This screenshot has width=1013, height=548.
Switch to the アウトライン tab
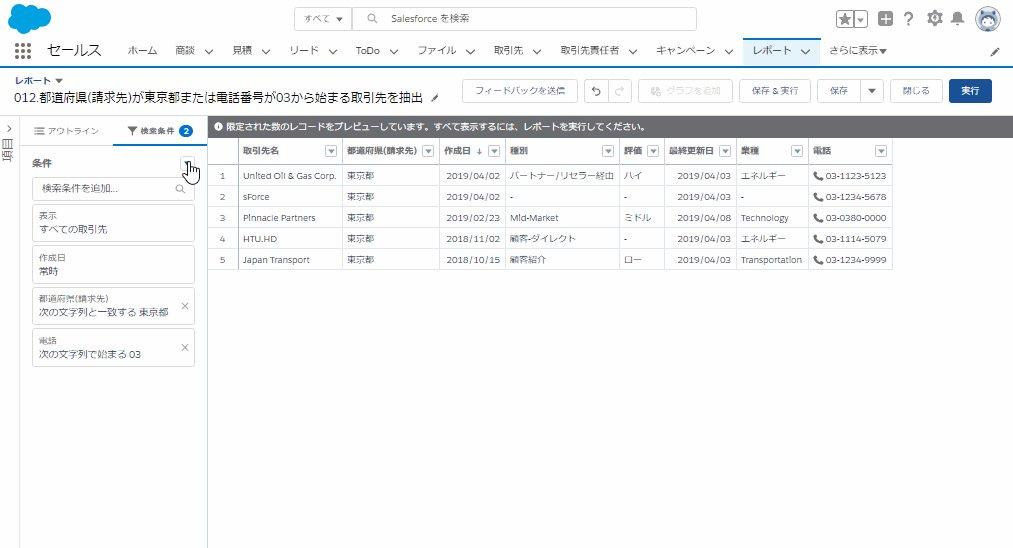(67, 131)
